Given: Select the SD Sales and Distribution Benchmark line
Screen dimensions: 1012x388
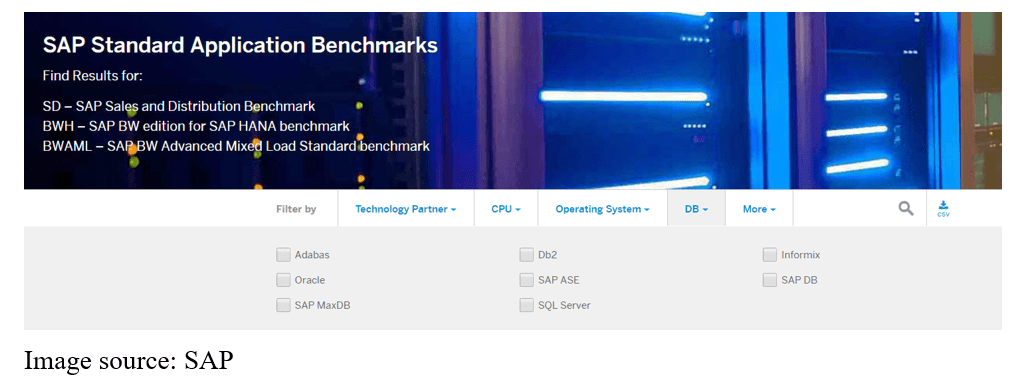Looking at the screenshot, I should coord(179,106).
